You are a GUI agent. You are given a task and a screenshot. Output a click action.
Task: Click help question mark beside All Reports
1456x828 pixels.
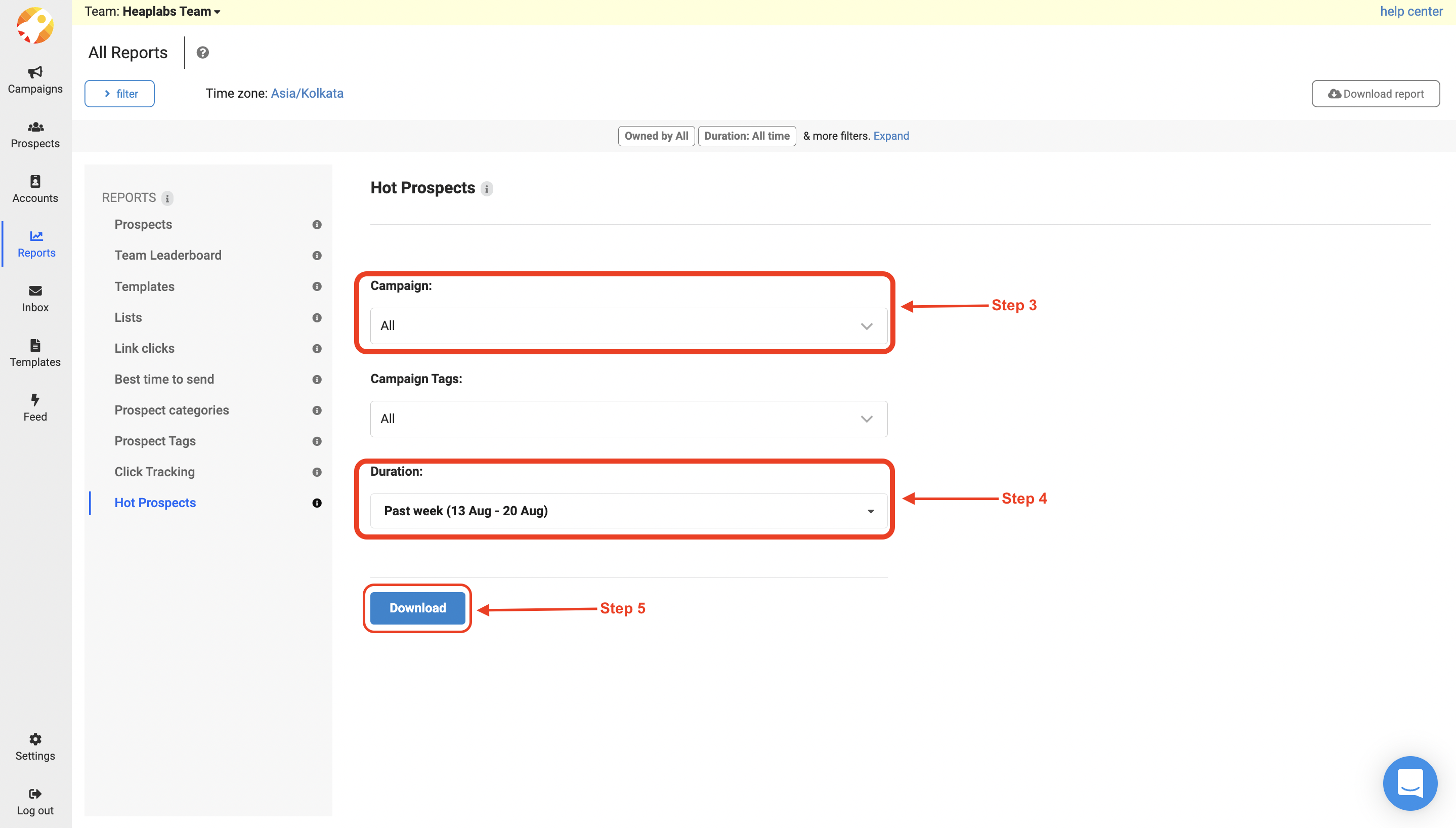pyautogui.click(x=202, y=52)
